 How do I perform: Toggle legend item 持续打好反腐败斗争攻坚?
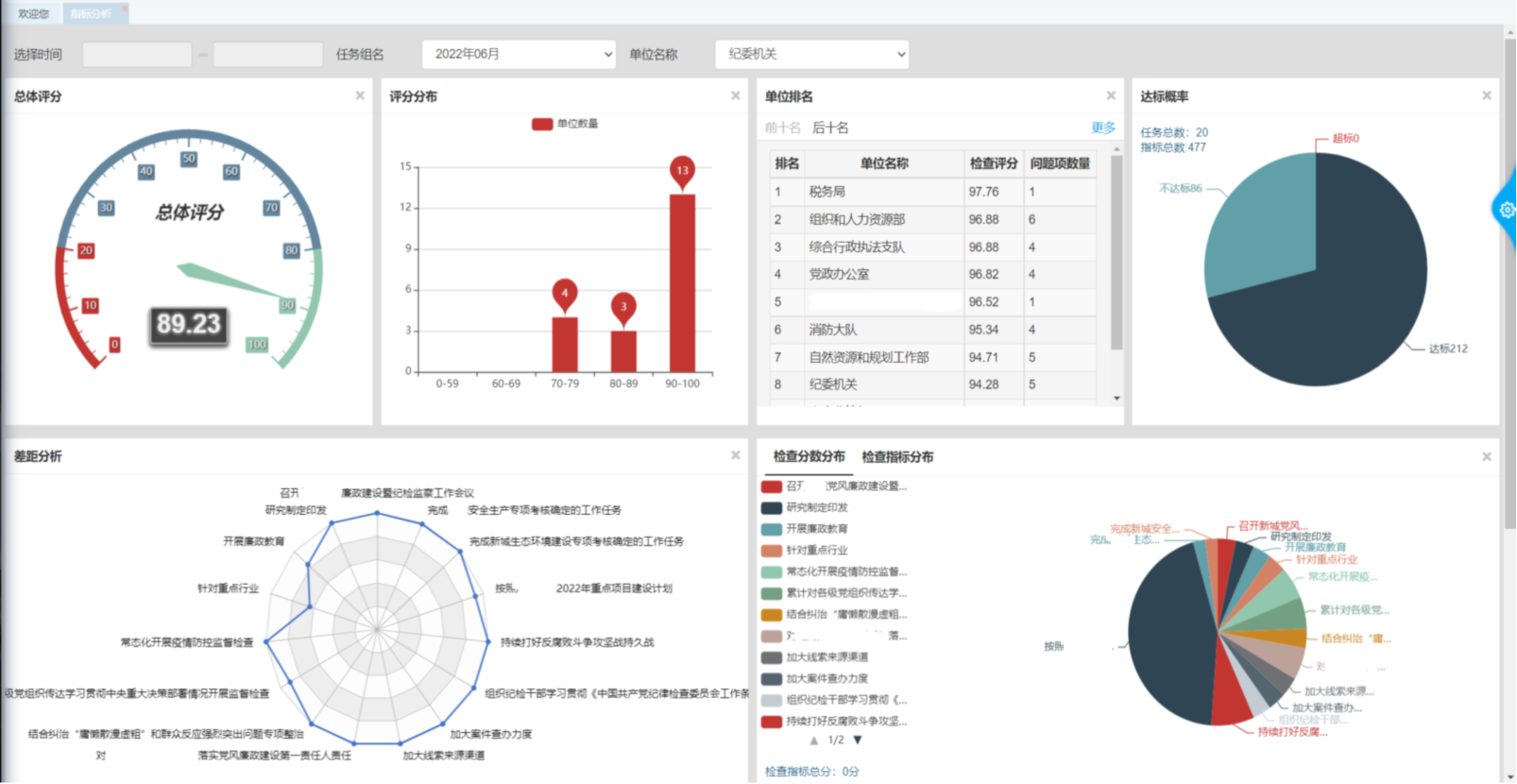[834, 722]
